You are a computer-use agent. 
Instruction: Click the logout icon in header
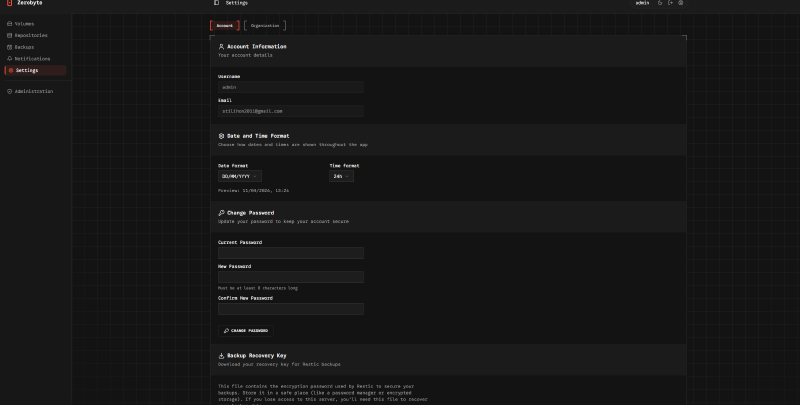(x=670, y=3)
